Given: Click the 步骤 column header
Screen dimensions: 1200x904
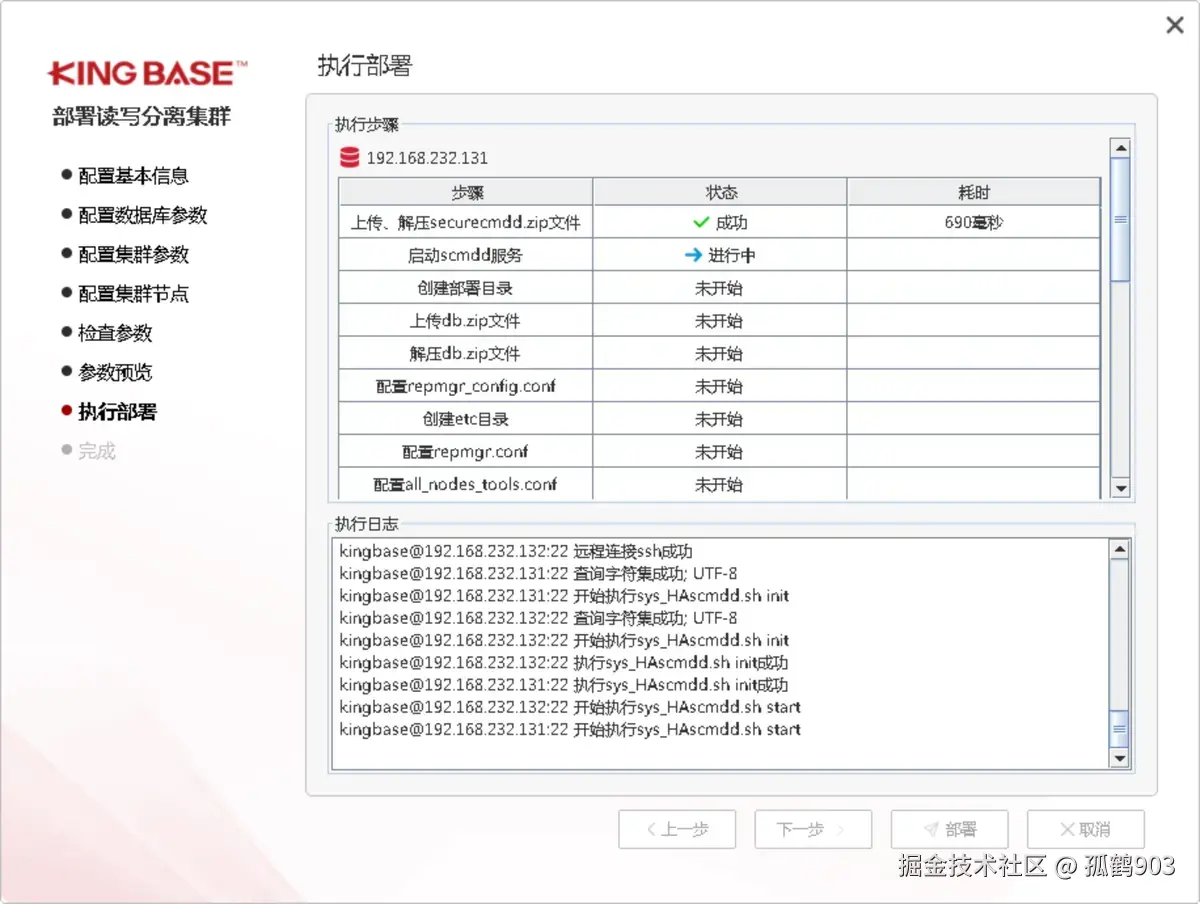Looking at the screenshot, I should point(466,193).
